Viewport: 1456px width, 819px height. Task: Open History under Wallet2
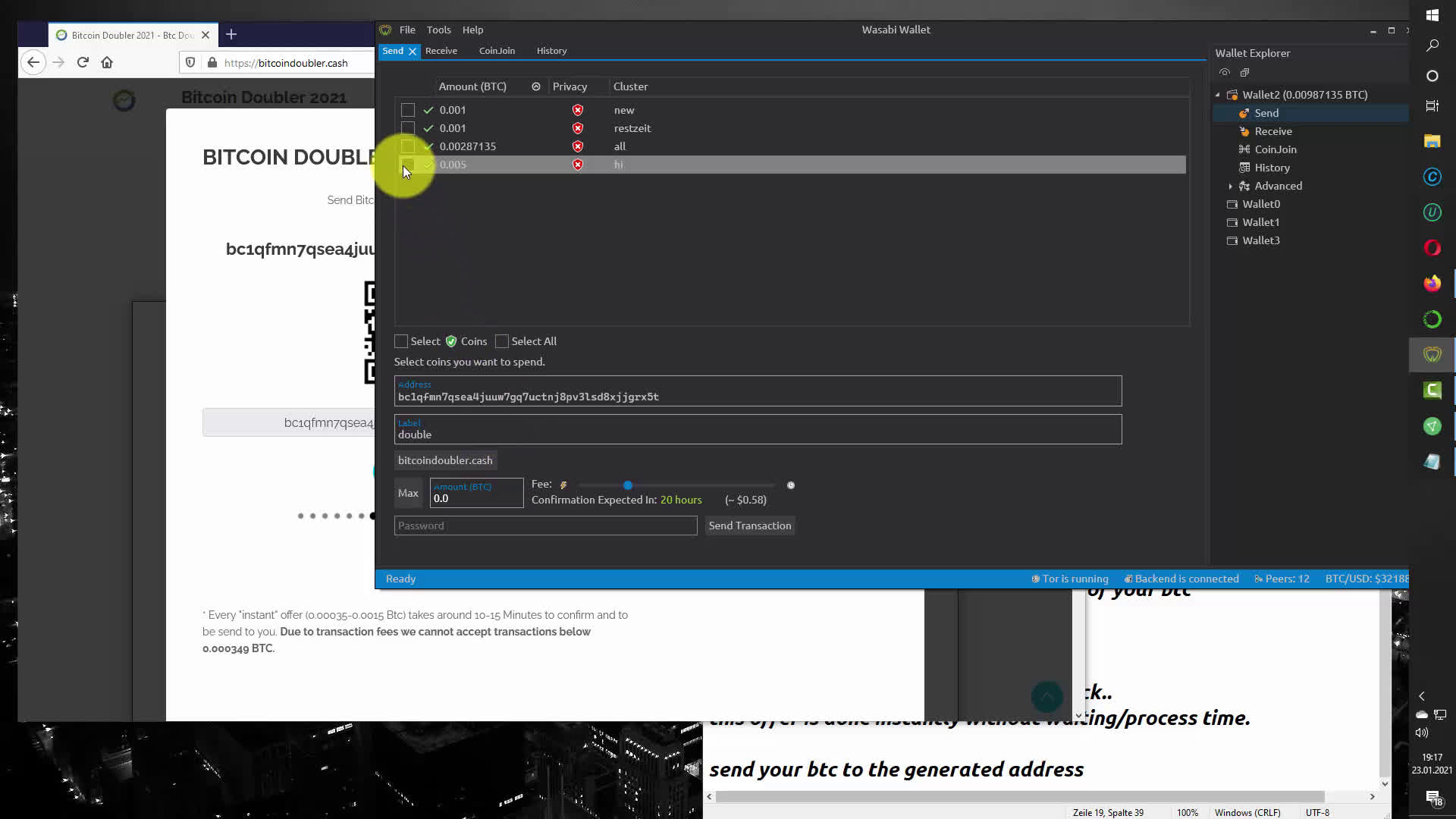1272,168
